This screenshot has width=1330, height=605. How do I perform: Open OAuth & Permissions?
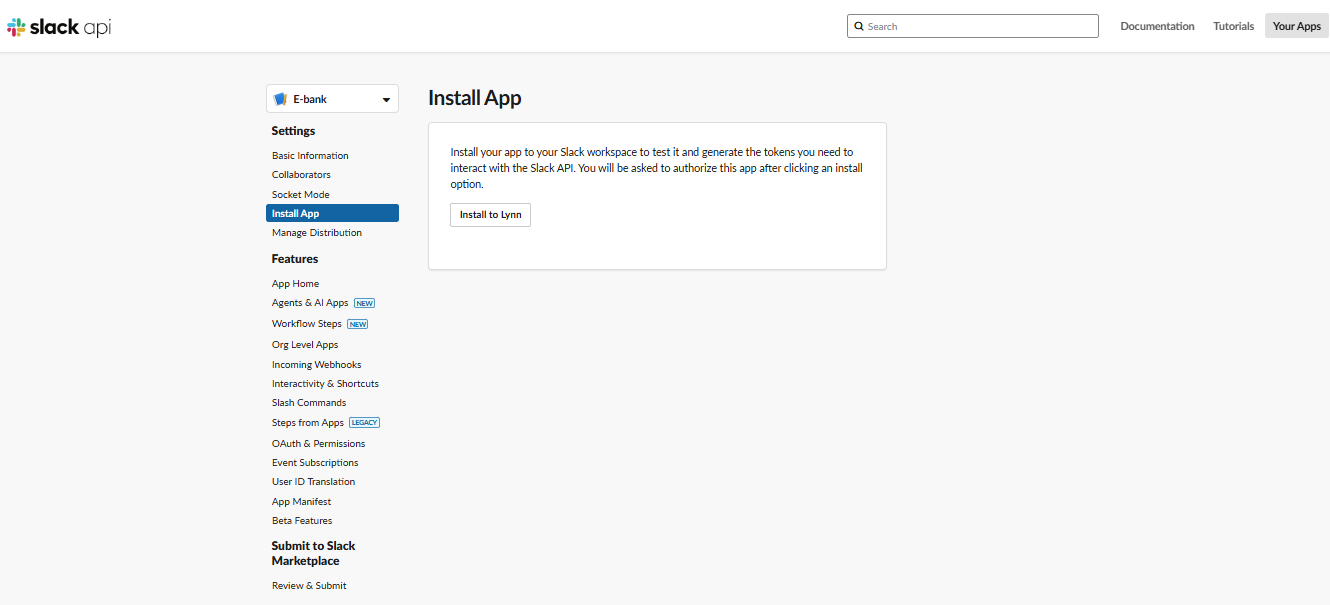coord(318,443)
